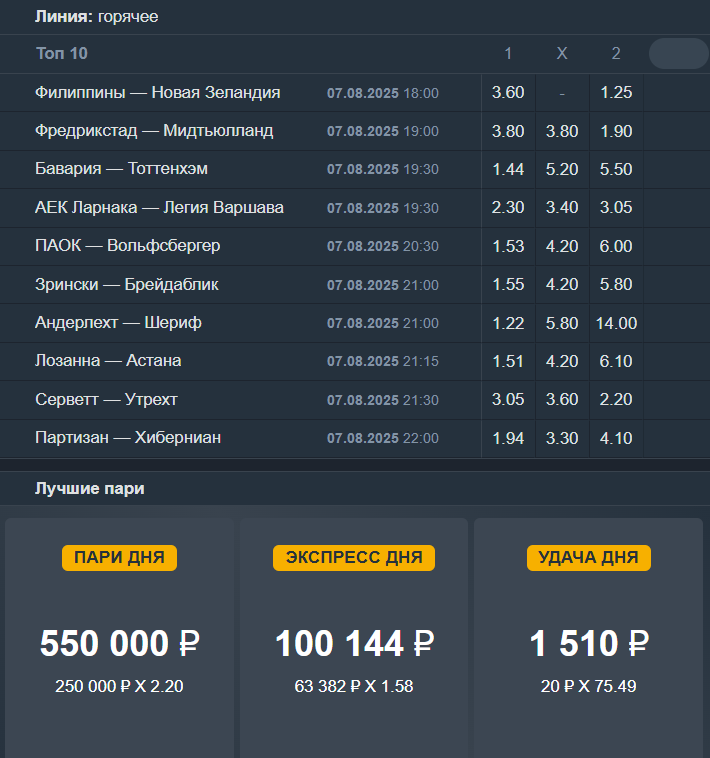Click the 250 000 ₽ X 2.20 detail
The width and height of the screenshot is (710, 758).
[x=119, y=686]
